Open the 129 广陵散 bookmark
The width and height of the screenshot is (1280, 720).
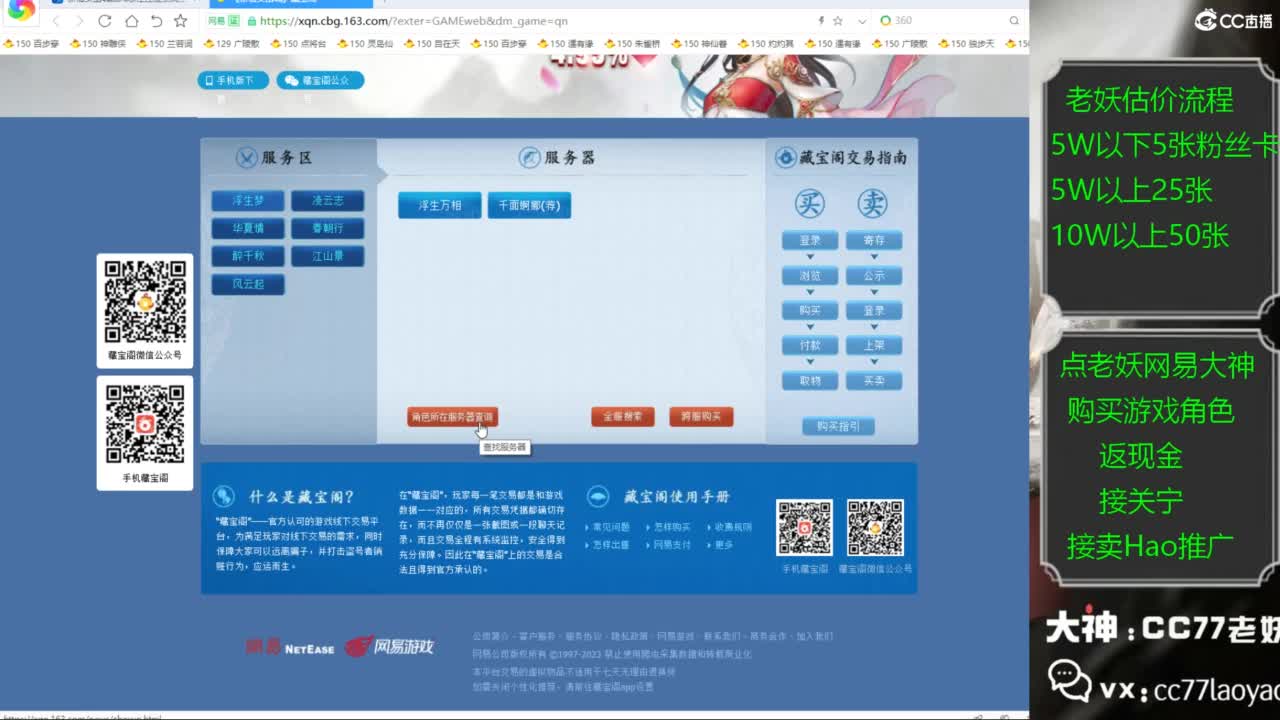[x=231, y=44]
